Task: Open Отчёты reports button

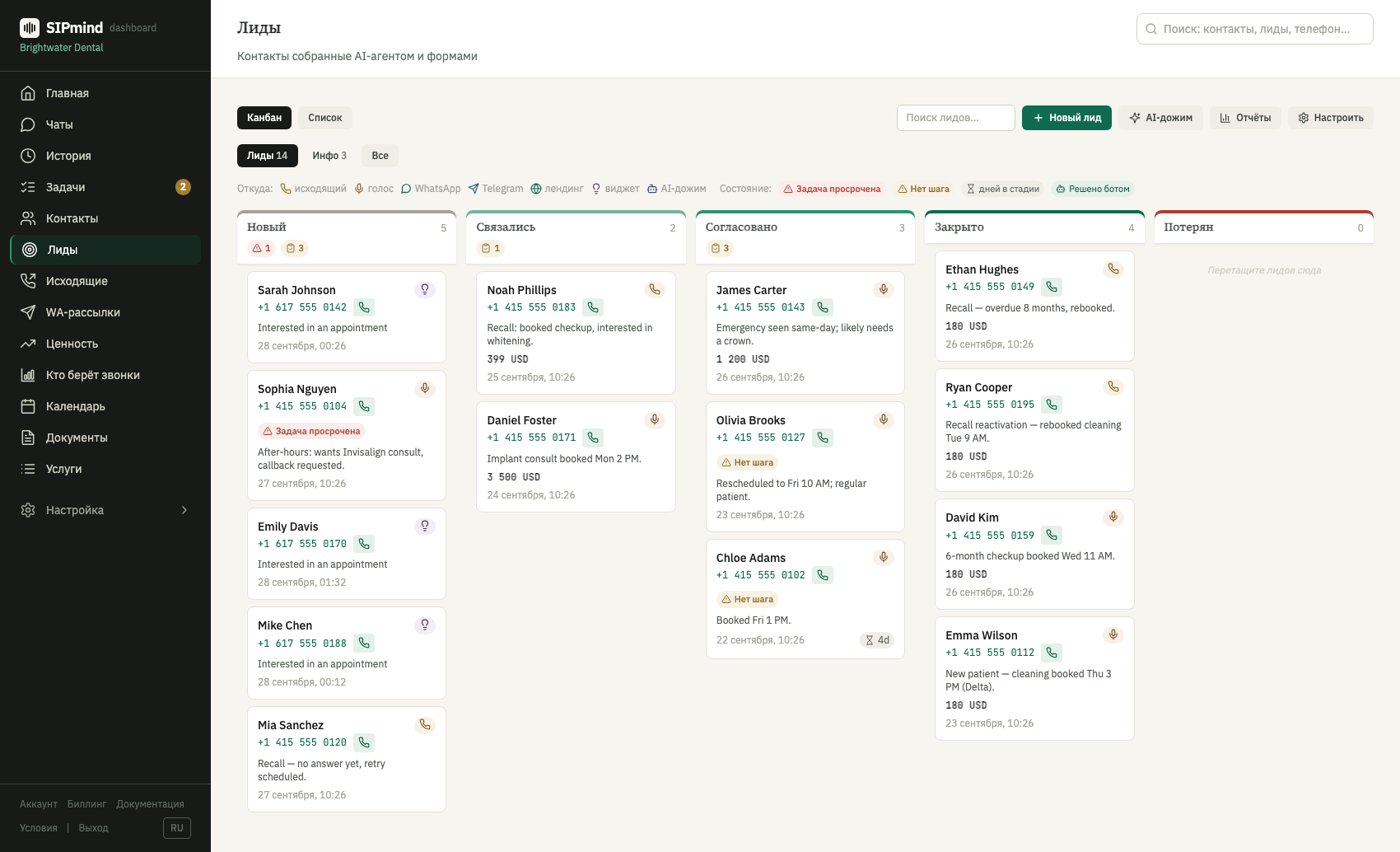Action: (x=1245, y=118)
